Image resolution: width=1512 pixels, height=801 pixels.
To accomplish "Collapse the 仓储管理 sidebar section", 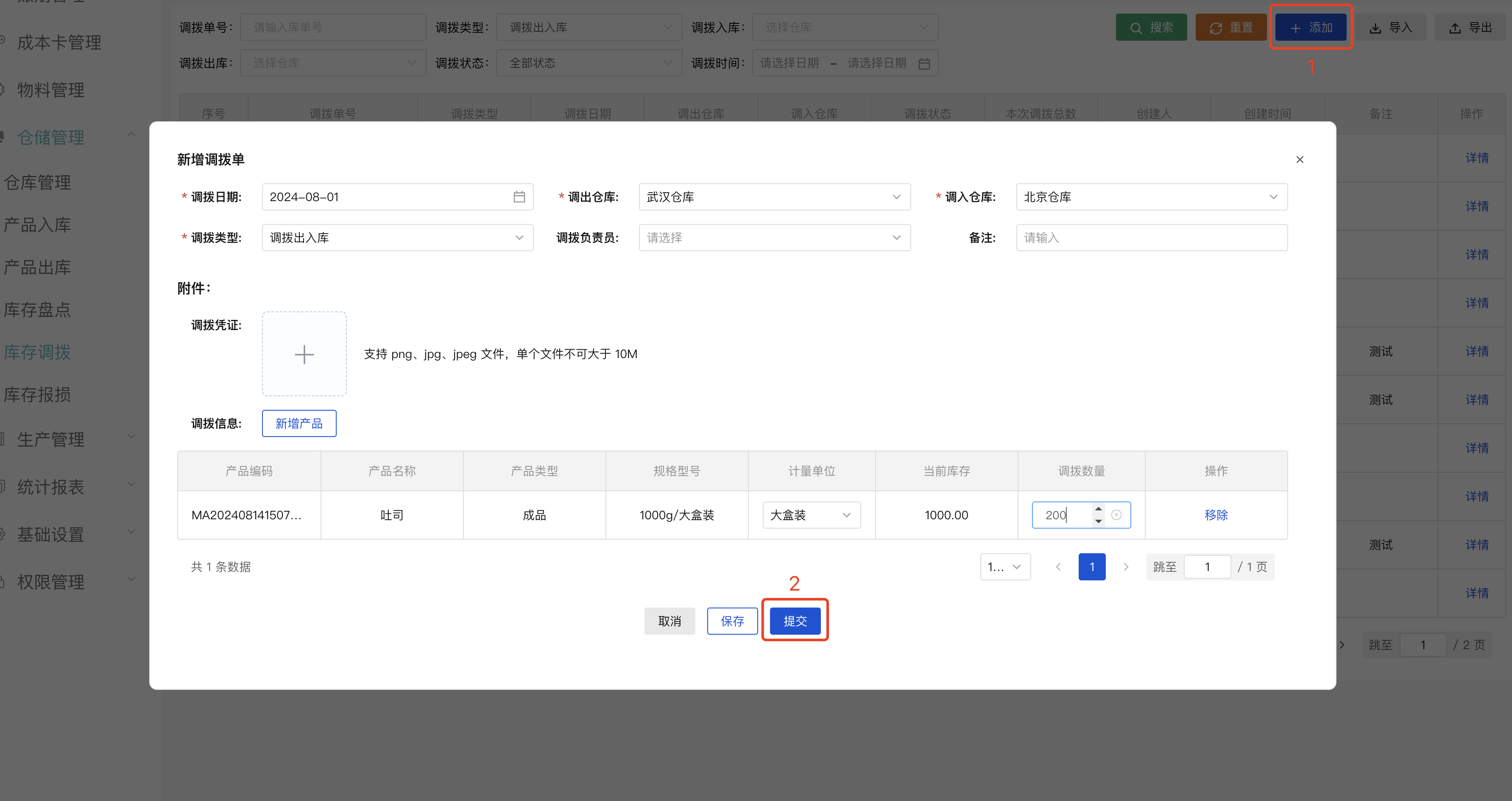I will (x=131, y=134).
